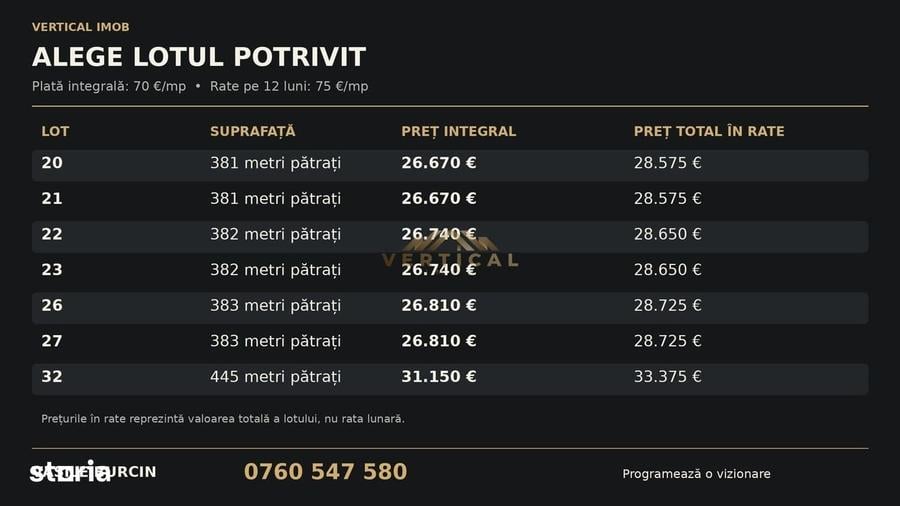The image size is (900, 506).
Task: Click the SUPRAFAȚĂ column header
Action: (253, 131)
